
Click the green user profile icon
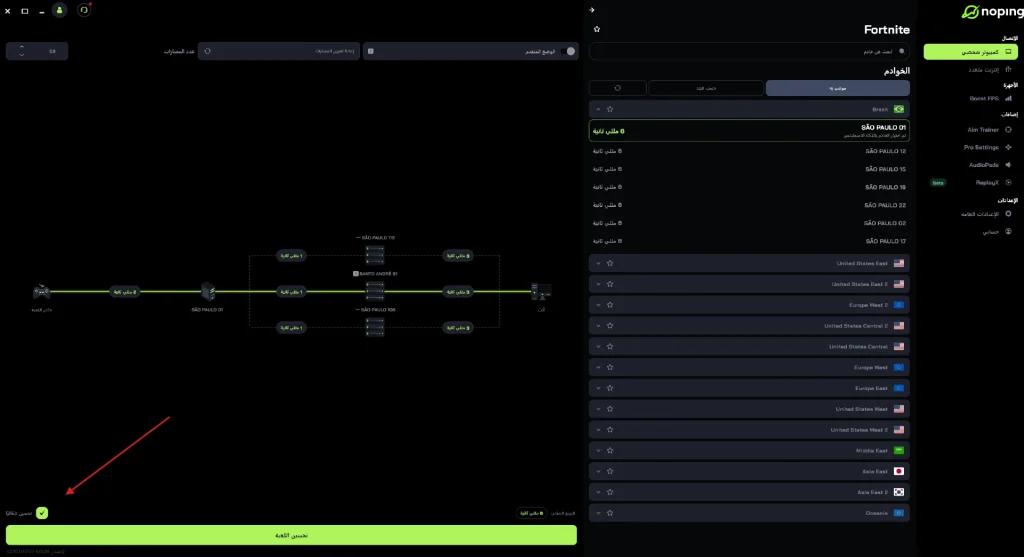tap(59, 10)
